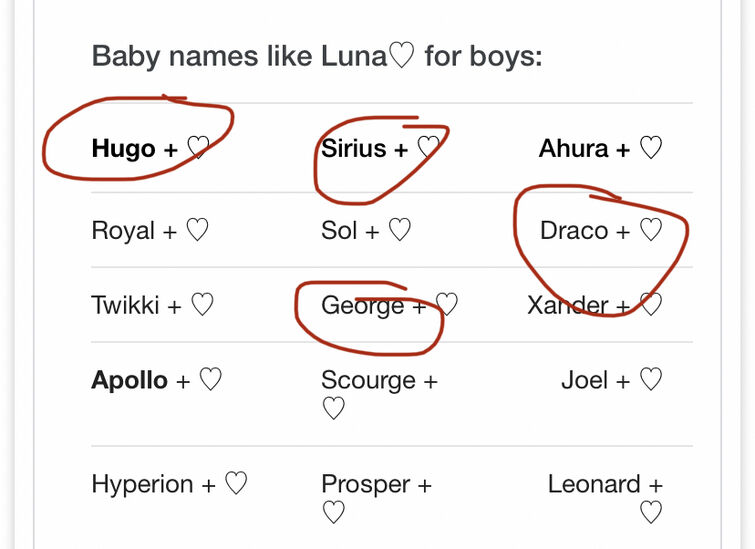Viewport: 755px width, 549px height.
Task: Click the heart icon next to Hugo
Action: pos(198,147)
